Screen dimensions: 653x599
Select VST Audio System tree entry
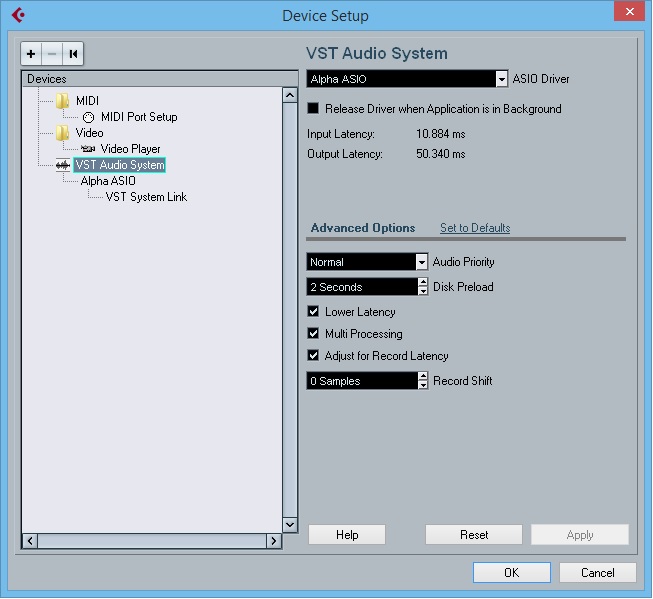pyautogui.click(x=120, y=165)
